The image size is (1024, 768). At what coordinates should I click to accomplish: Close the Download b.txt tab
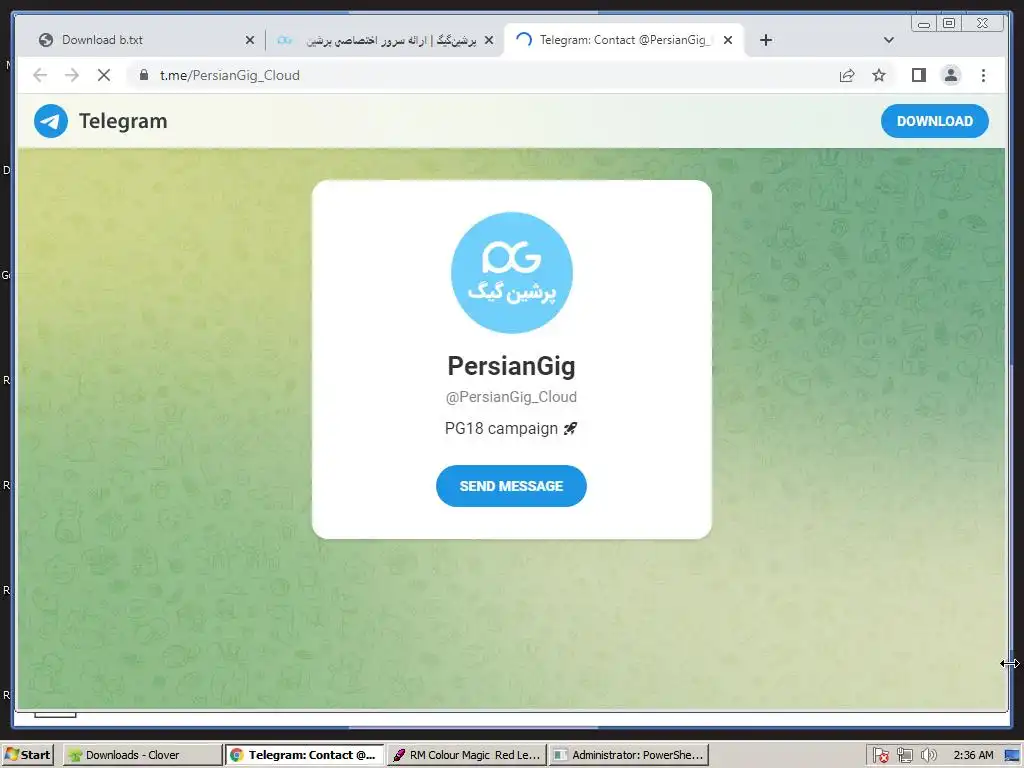(x=249, y=40)
